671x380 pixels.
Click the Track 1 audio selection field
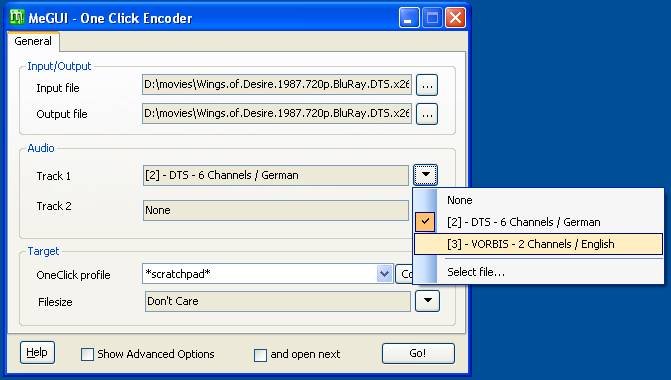click(276, 175)
